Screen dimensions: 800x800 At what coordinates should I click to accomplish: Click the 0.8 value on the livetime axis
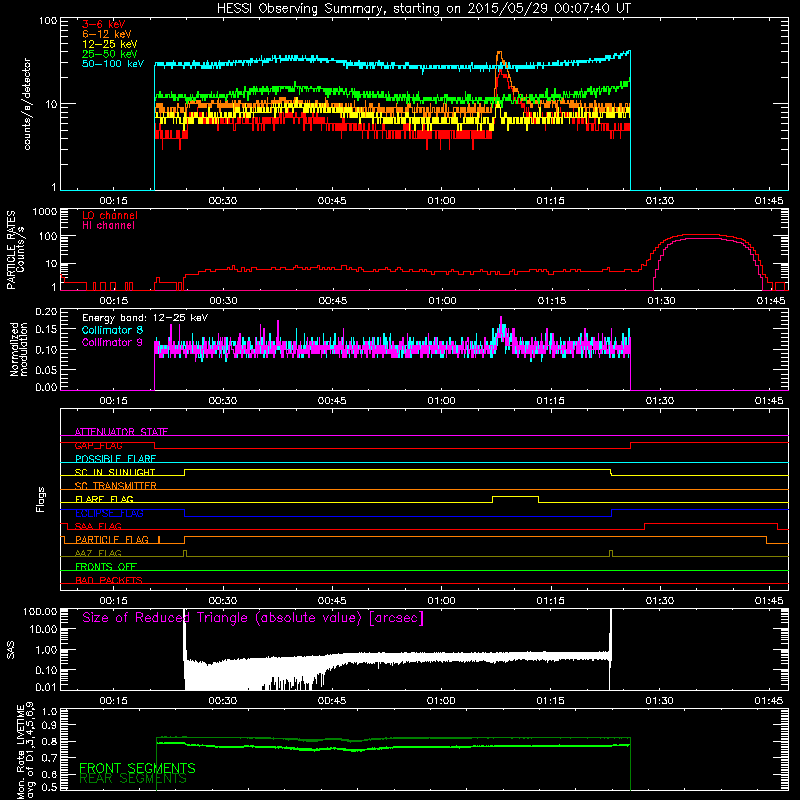49,741
